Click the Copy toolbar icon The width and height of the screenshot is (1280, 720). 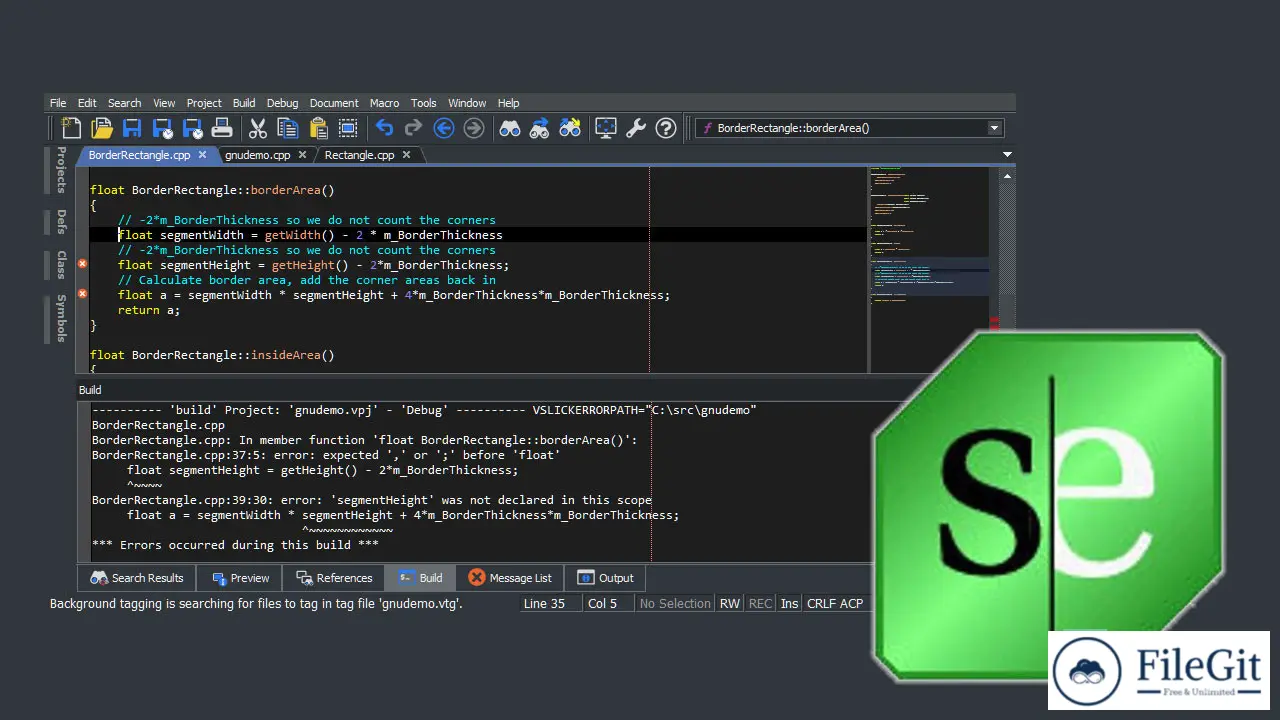coord(288,128)
